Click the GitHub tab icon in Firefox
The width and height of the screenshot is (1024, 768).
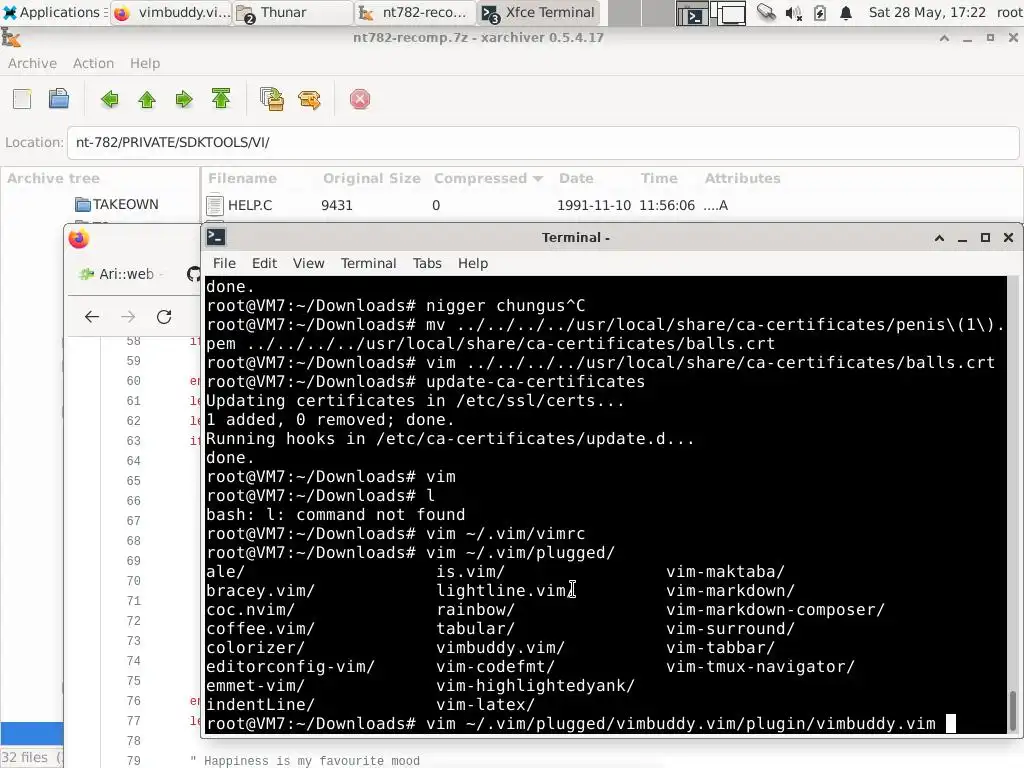(193, 274)
